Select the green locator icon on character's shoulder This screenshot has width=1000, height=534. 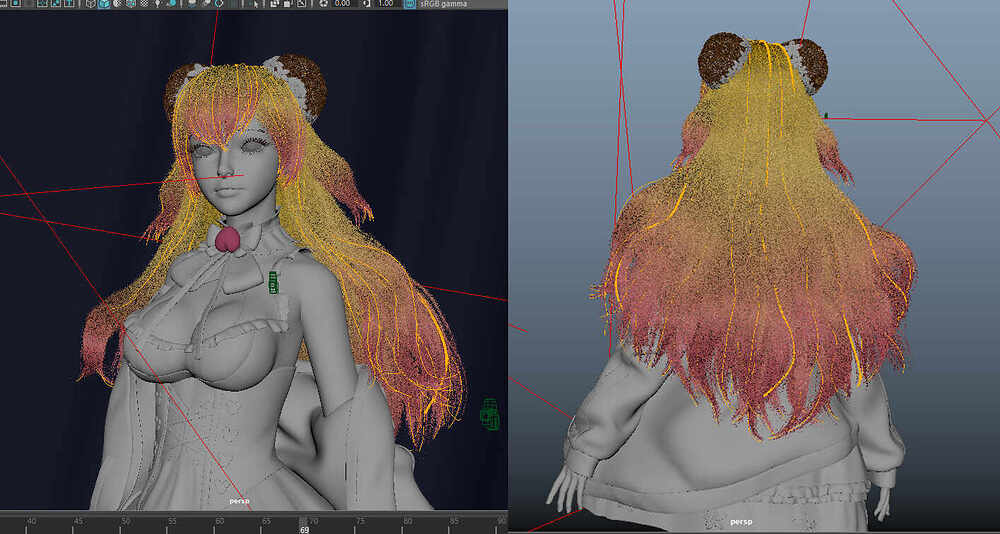tap(274, 283)
